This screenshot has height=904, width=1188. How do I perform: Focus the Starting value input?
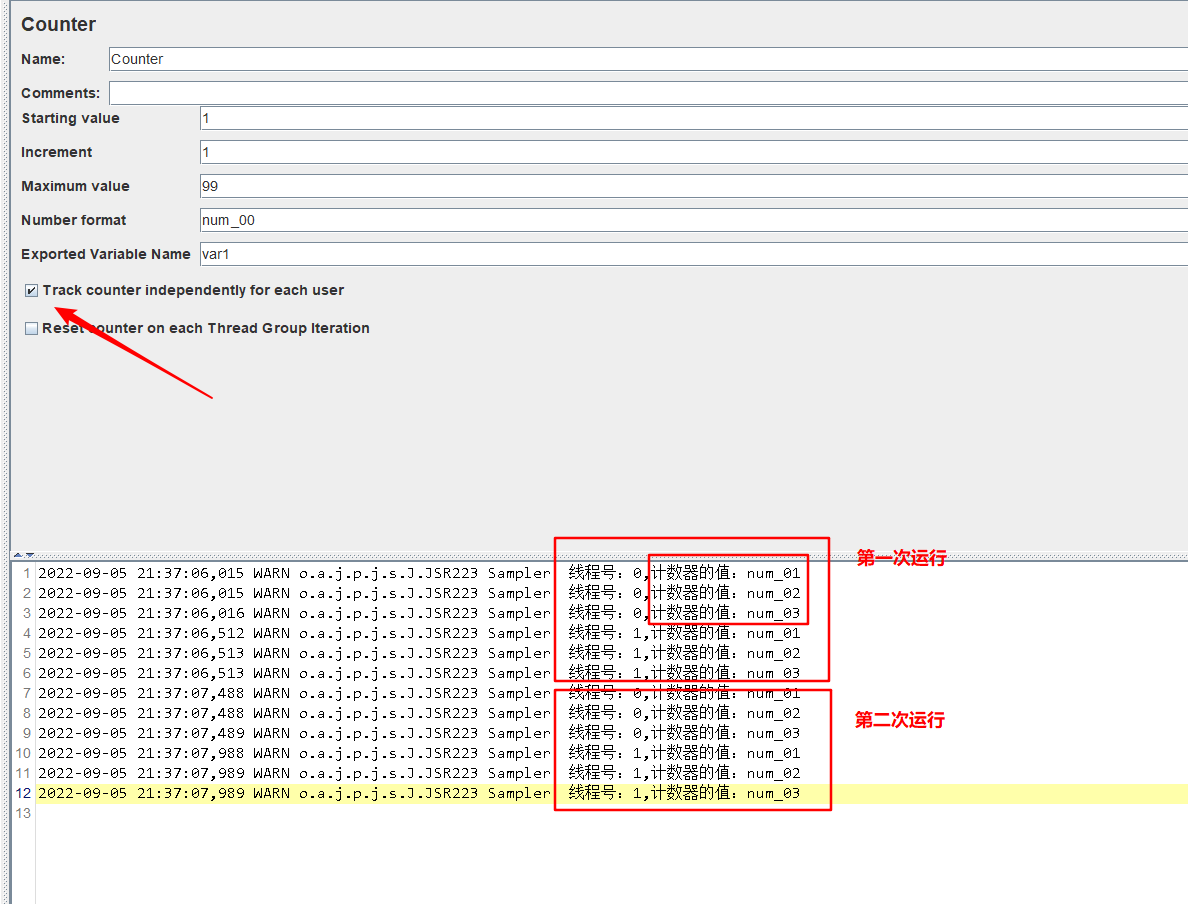pos(692,118)
